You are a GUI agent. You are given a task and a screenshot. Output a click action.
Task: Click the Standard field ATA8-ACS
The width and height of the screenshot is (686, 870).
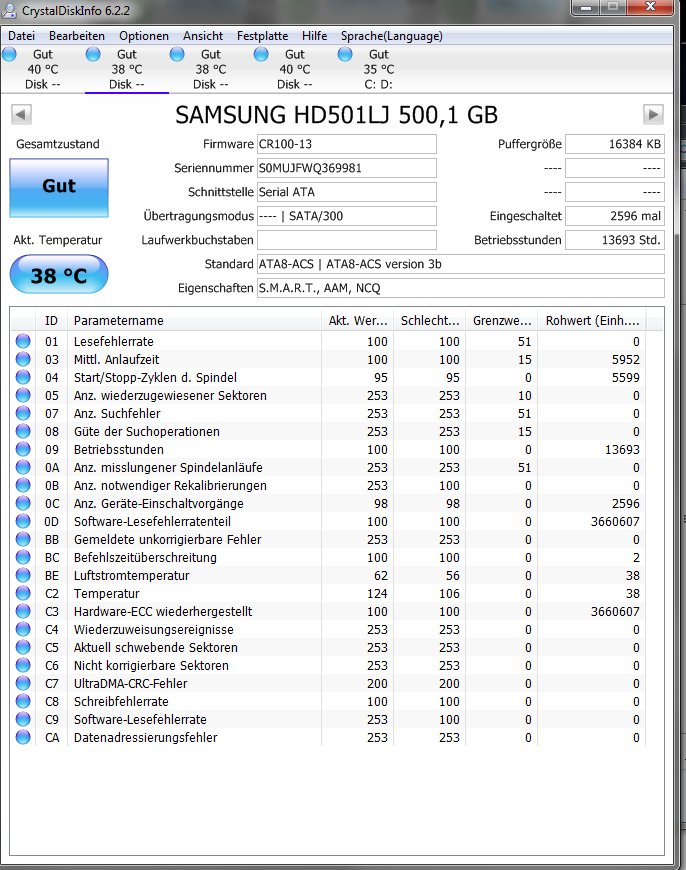461,264
